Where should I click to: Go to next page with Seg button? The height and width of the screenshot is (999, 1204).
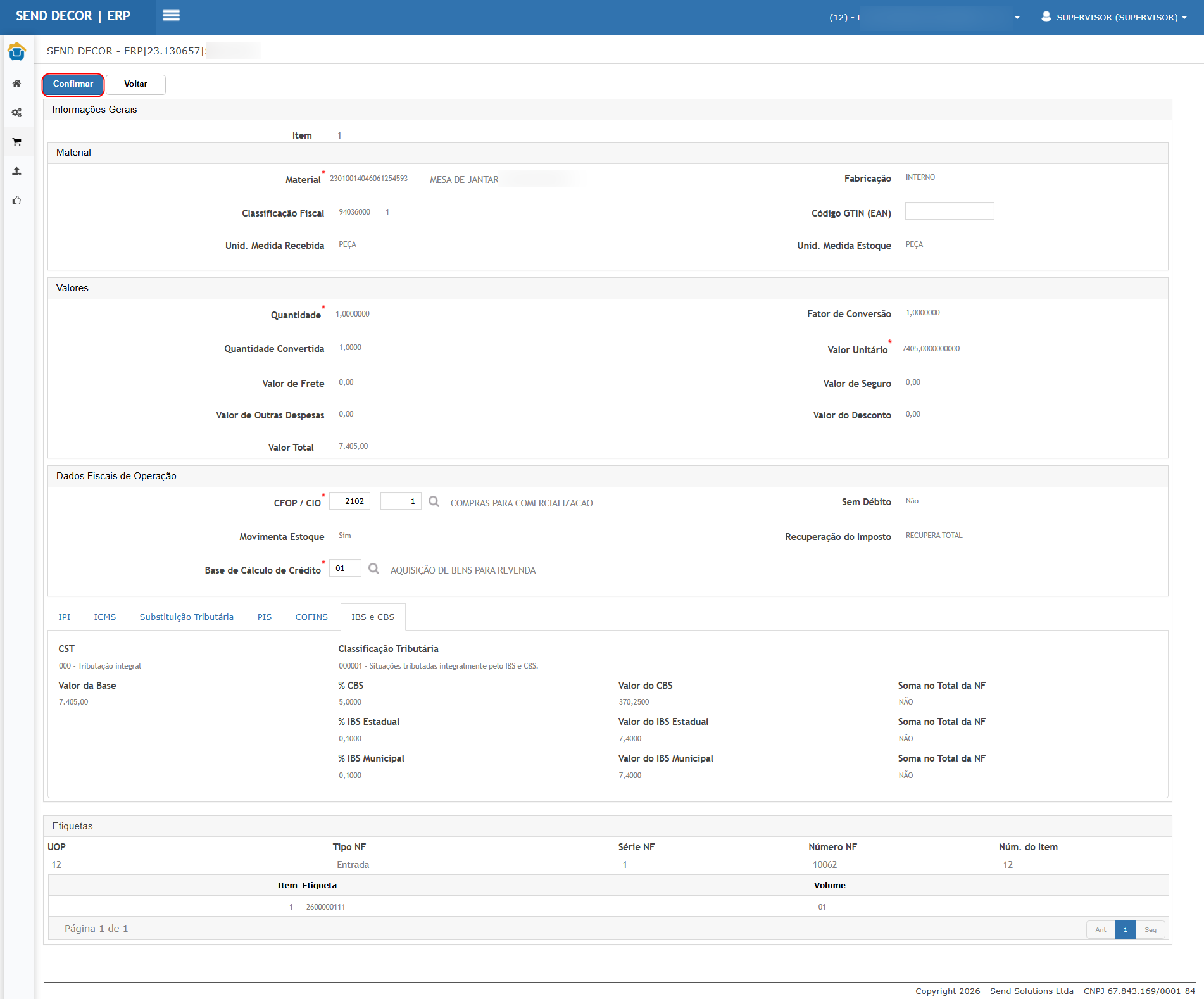[x=1150, y=929]
